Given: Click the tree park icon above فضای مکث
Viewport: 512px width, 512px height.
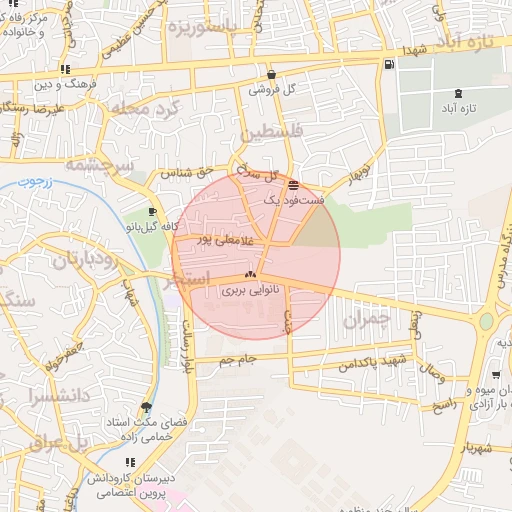Looking at the screenshot, I should coord(146,407).
